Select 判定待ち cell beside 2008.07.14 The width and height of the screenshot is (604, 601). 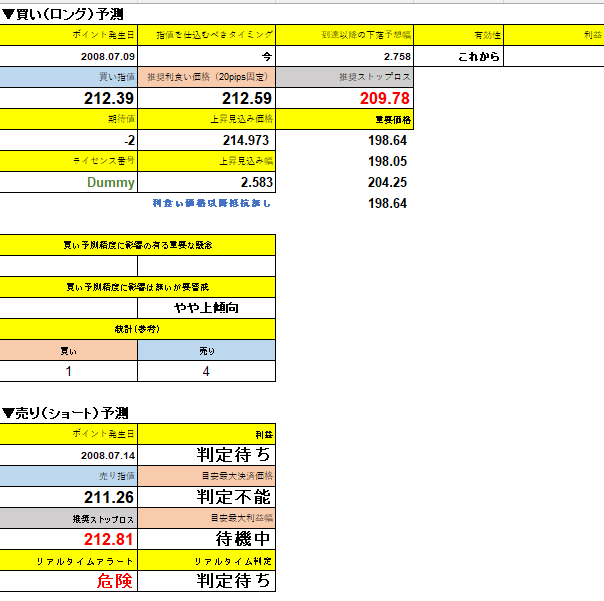206,455
